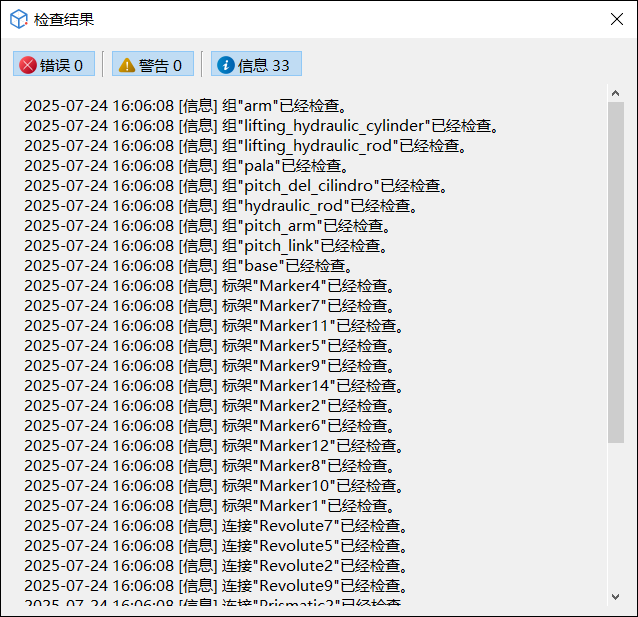The image size is (638, 617).
Task: Select the "lifting_hydraulic_cylinder" log entry
Action: (261, 126)
